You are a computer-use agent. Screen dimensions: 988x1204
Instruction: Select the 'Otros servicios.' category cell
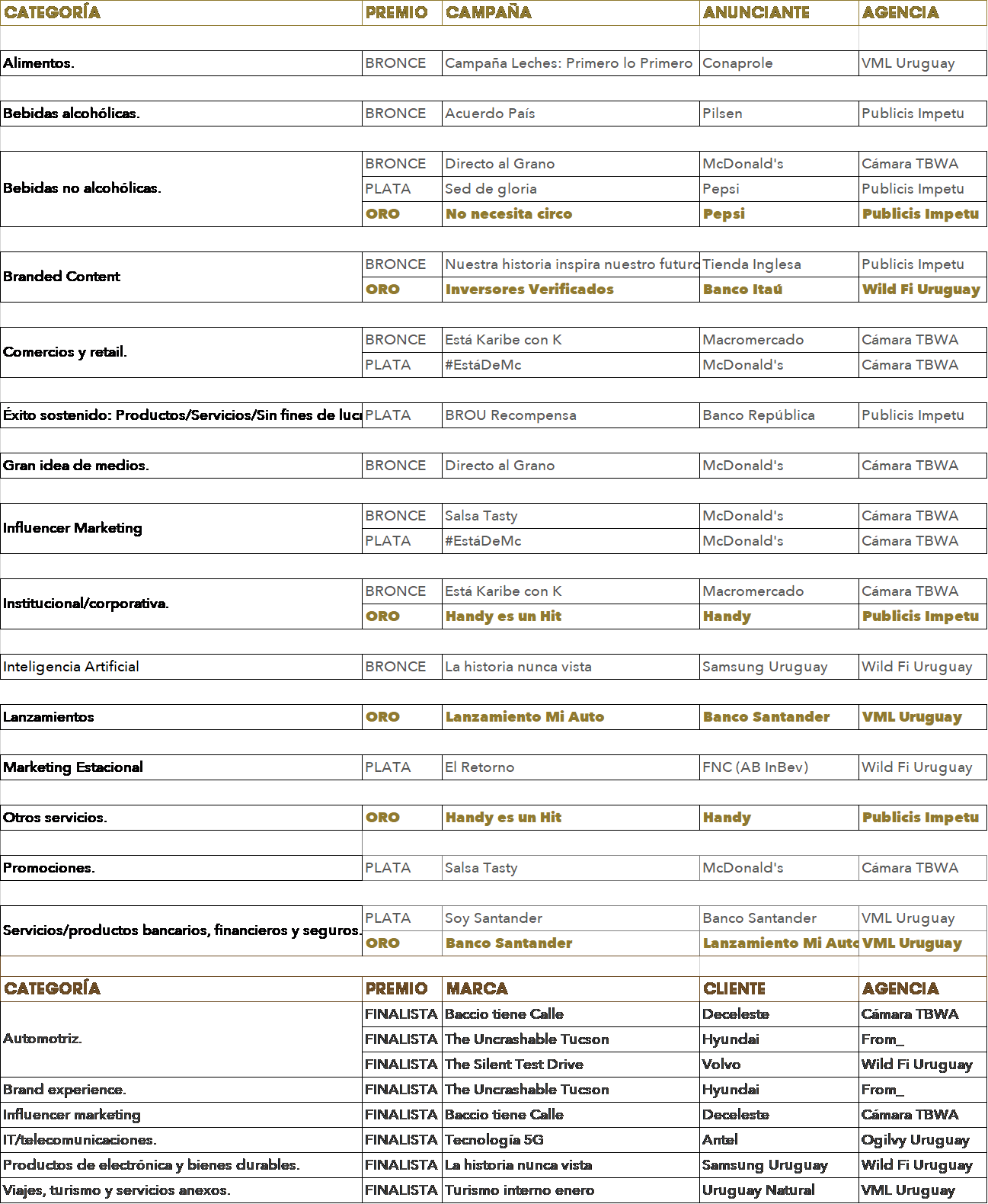181,818
